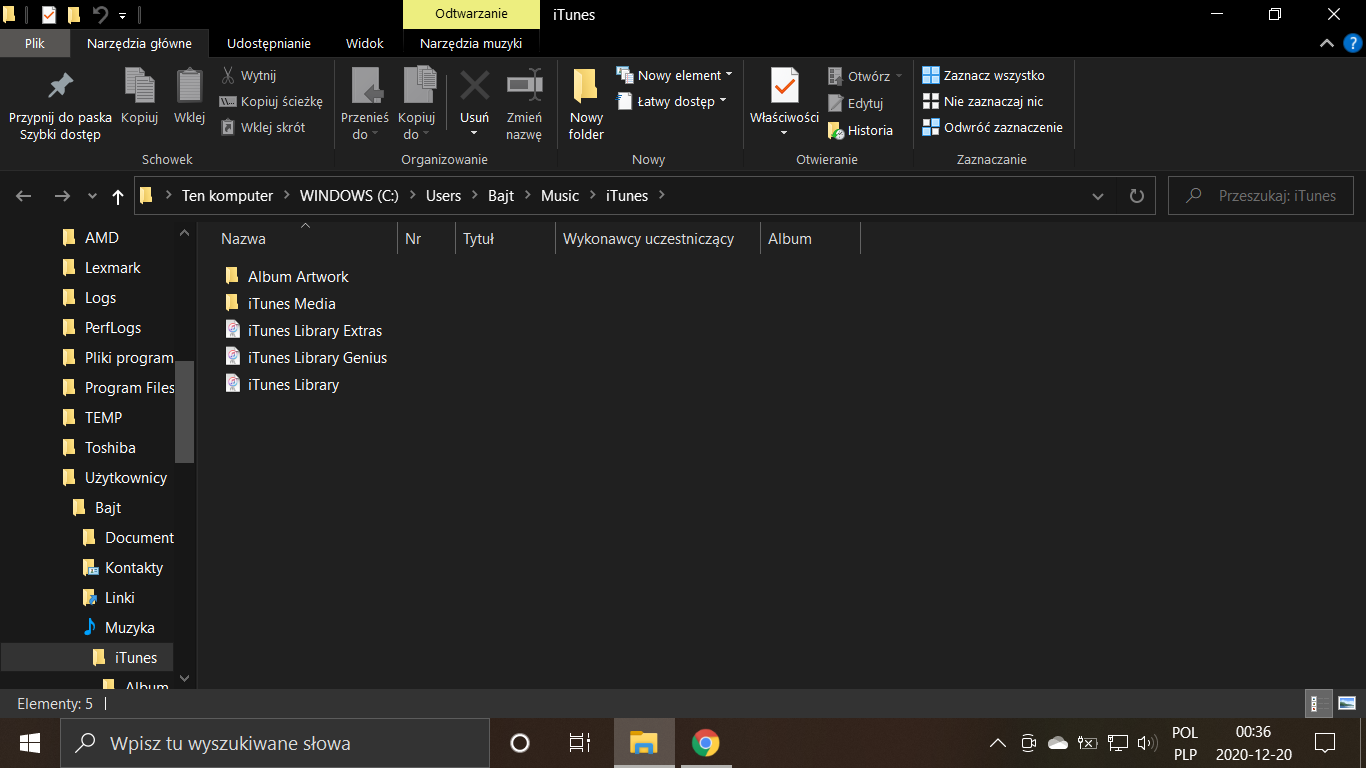Open the Help question mark icon
The height and width of the screenshot is (768, 1366).
pos(1352,43)
